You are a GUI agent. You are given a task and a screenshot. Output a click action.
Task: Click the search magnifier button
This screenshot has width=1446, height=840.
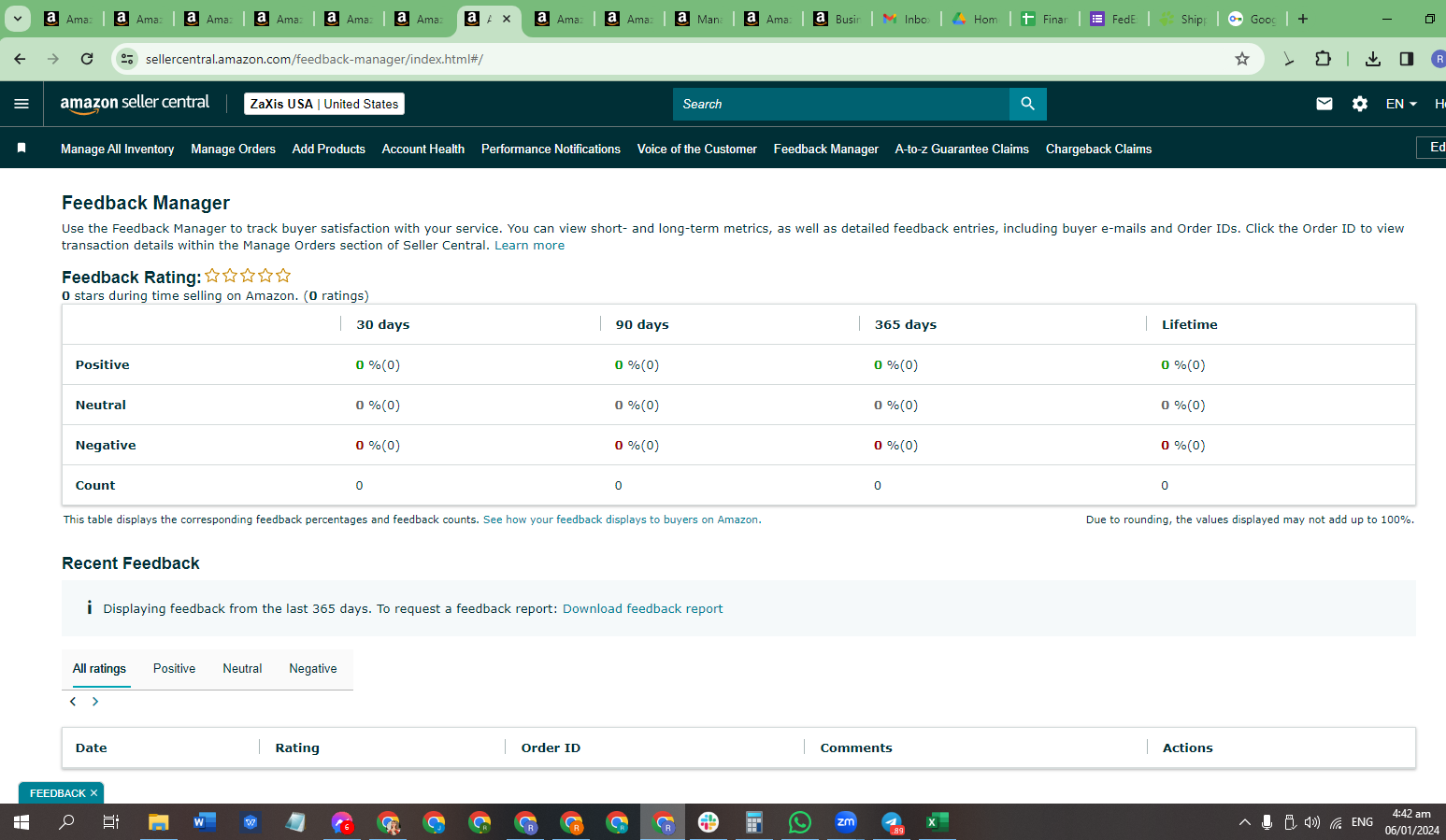(x=1027, y=104)
